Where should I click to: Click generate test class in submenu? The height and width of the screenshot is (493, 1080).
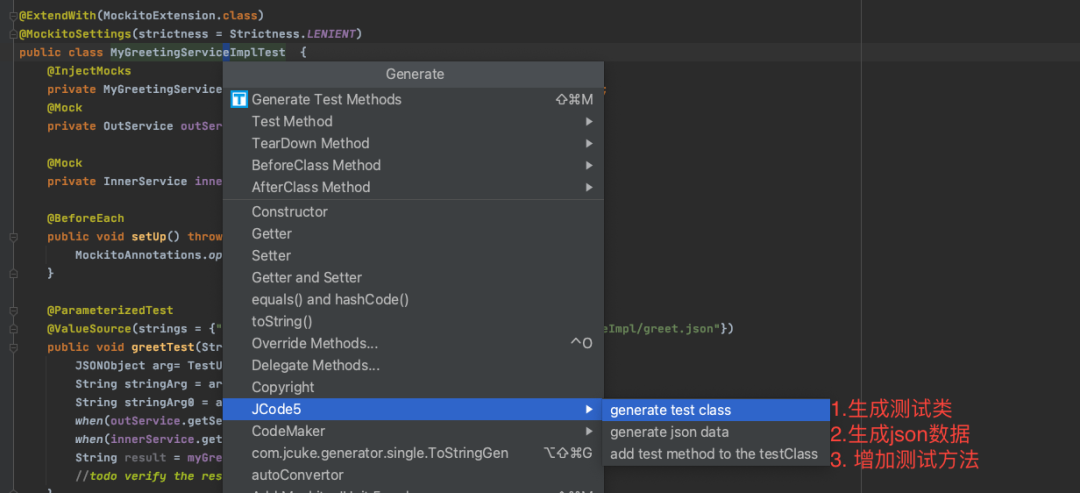[670, 410]
